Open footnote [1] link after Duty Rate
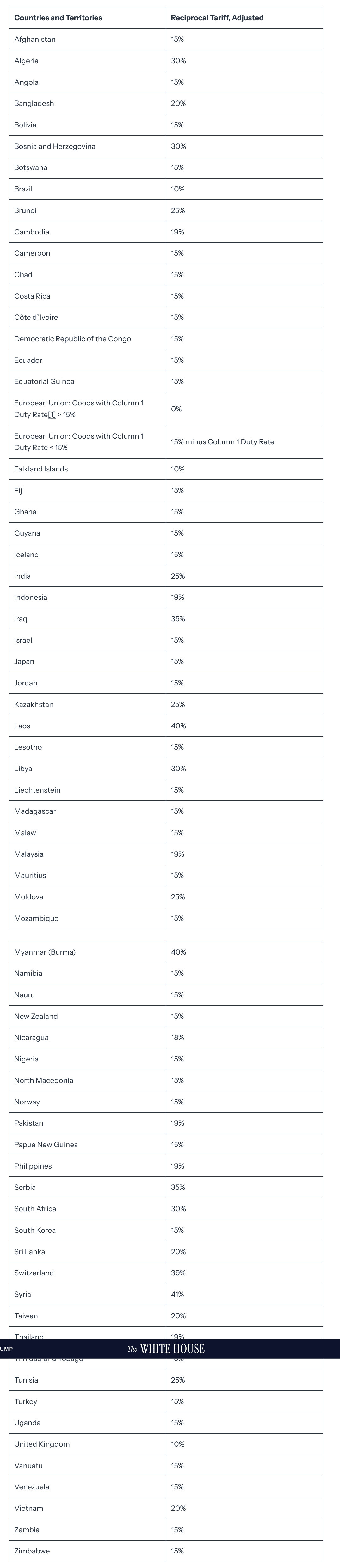This screenshot has height=1568, width=340. pos(52,415)
